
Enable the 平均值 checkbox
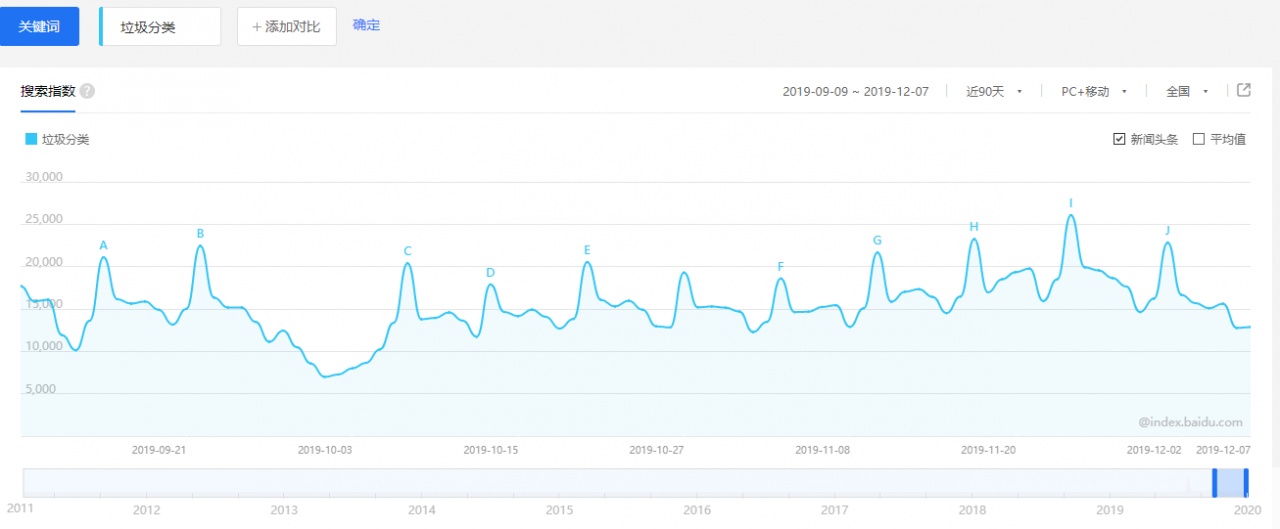click(x=1199, y=139)
